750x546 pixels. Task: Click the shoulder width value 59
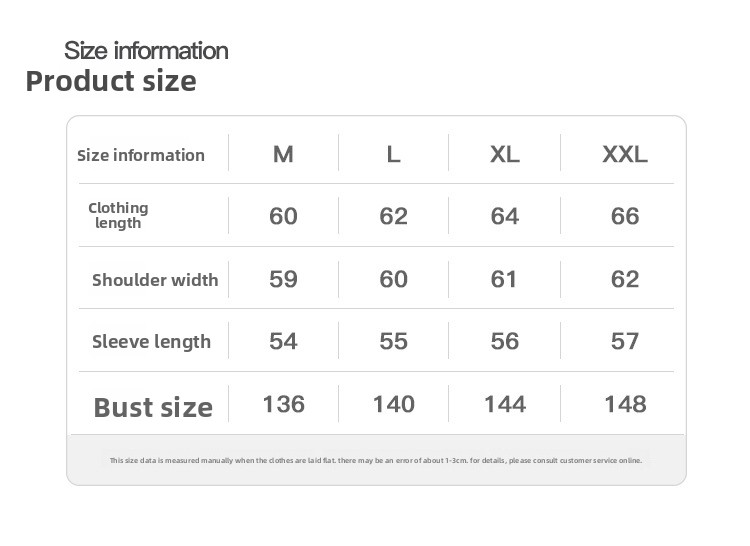[x=283, y=279]
